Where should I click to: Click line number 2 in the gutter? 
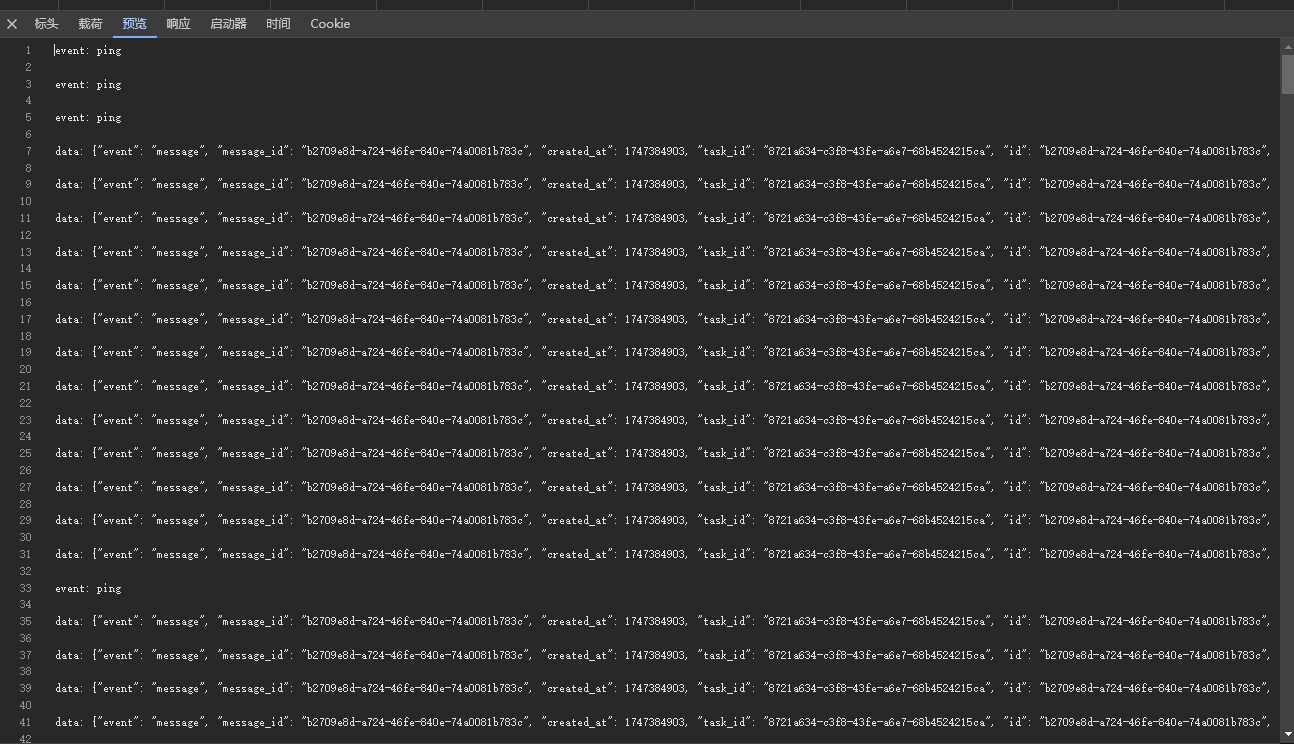click(x=28, y=68)
